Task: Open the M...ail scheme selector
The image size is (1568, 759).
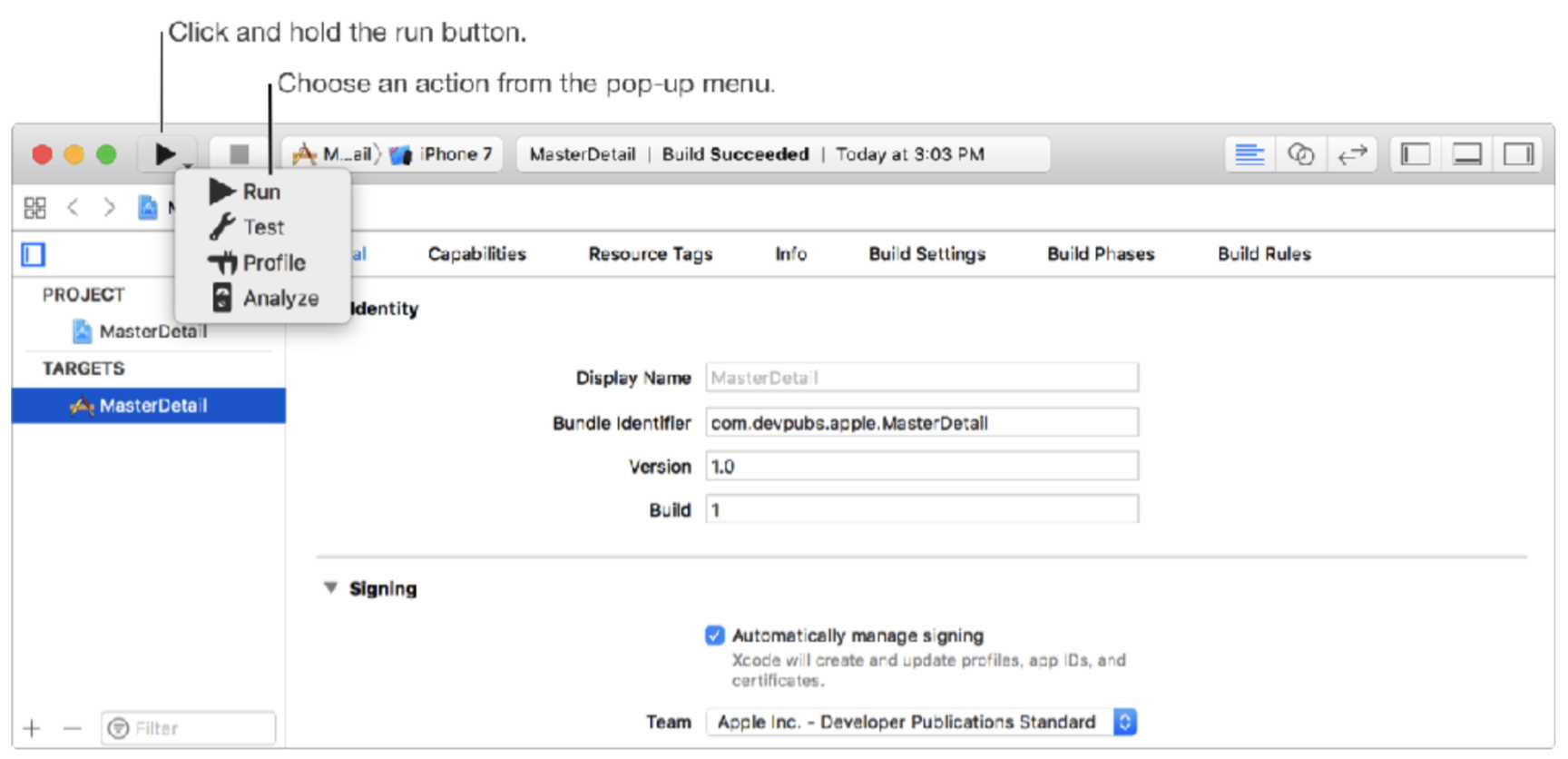Action: coord(333,154)
